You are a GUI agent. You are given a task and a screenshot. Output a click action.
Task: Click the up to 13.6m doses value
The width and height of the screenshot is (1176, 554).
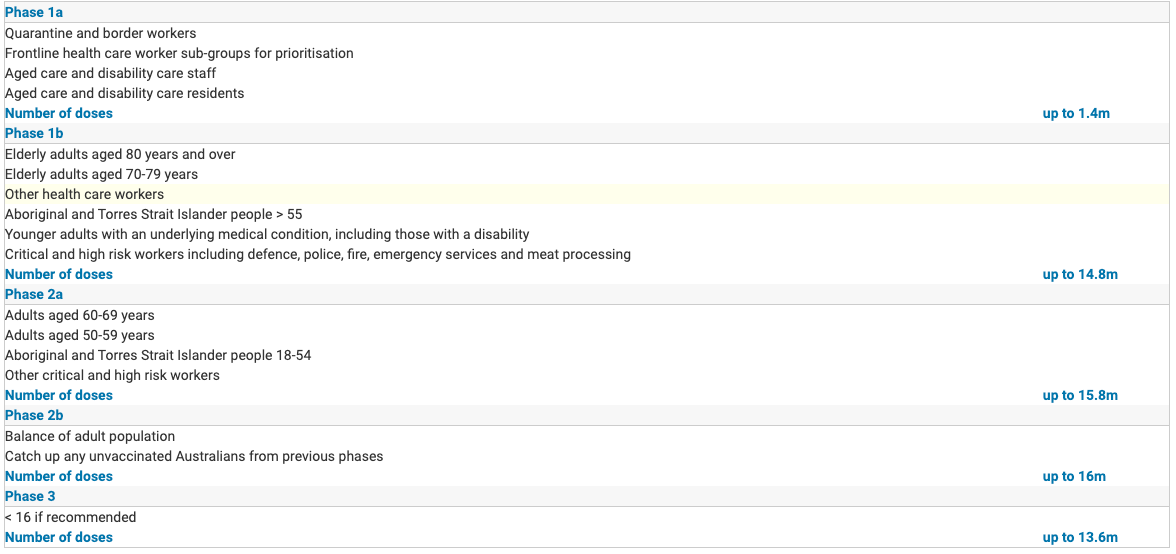1080,537
